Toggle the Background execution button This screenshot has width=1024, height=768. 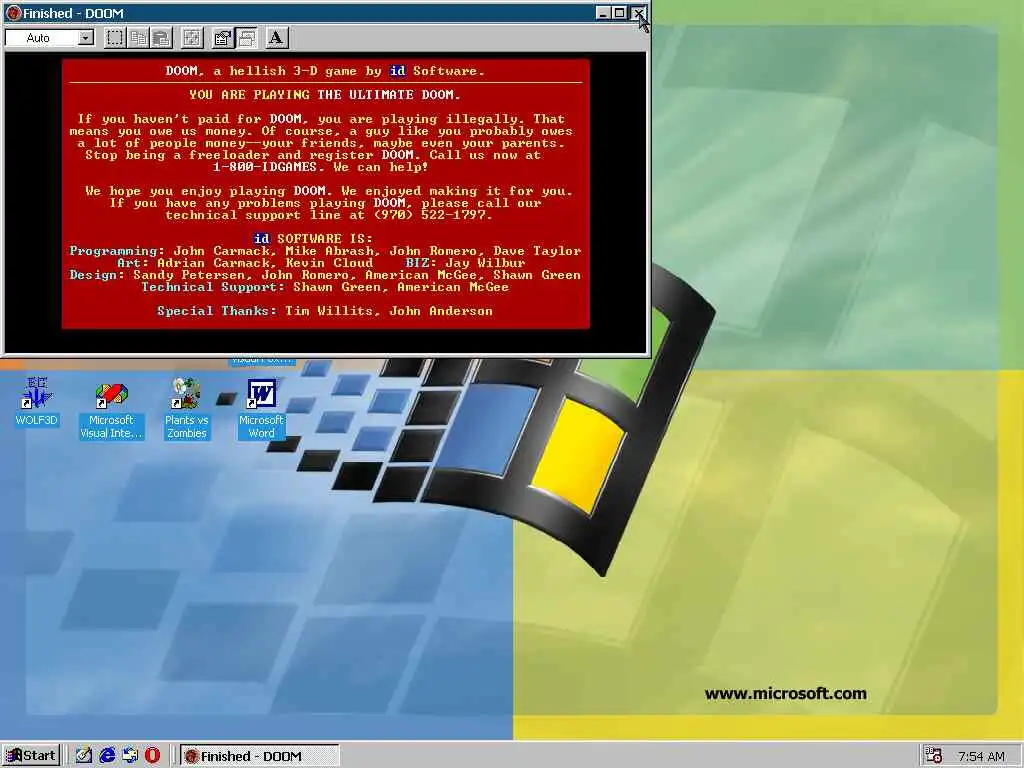(x=246, y=38)
